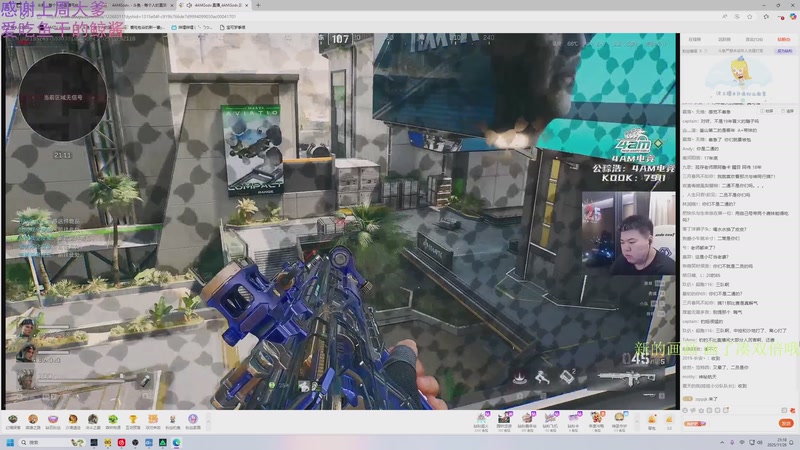Viewport: 800px width, 450px height.
Task: Click the yellow icon right of the bell
Action: [x=669, y=419]
